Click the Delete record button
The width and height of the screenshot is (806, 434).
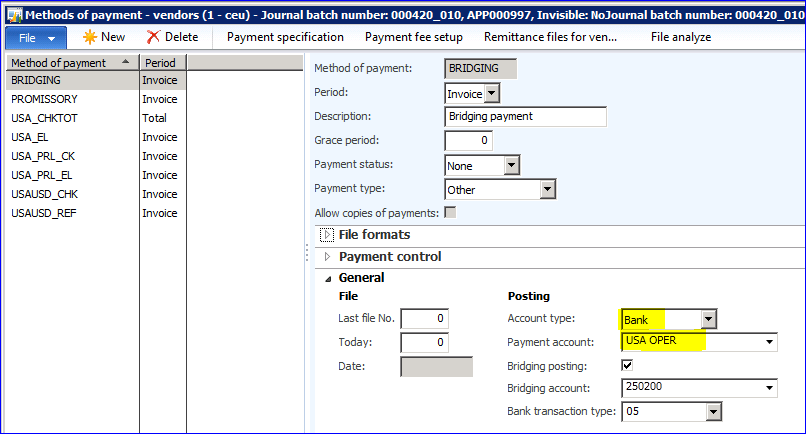pos(172,37)
